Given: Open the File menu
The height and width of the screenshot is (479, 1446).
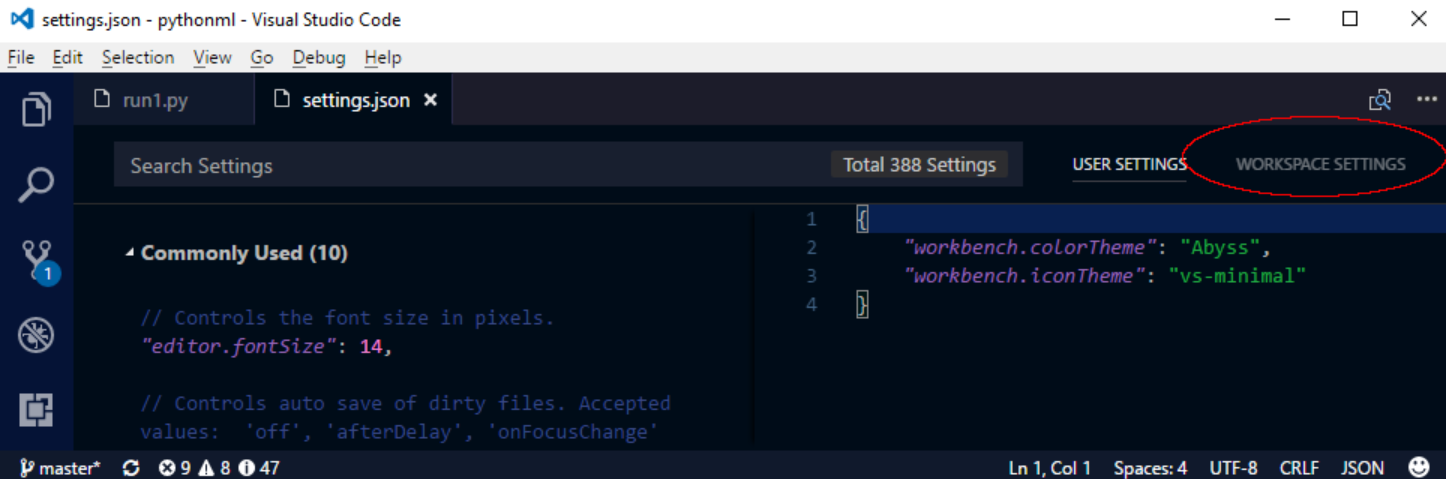Looking at the screenshot, I should coord(21,57).
